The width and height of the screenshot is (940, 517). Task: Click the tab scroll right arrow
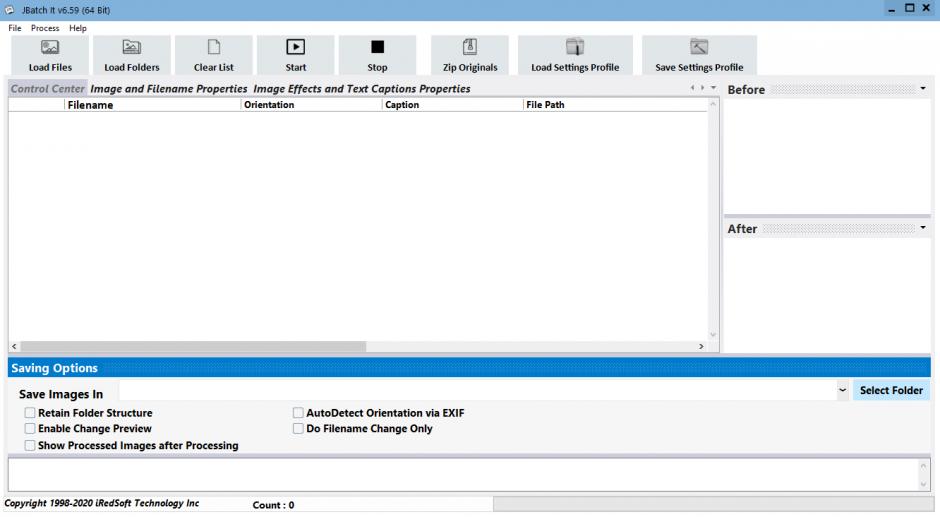703,88
